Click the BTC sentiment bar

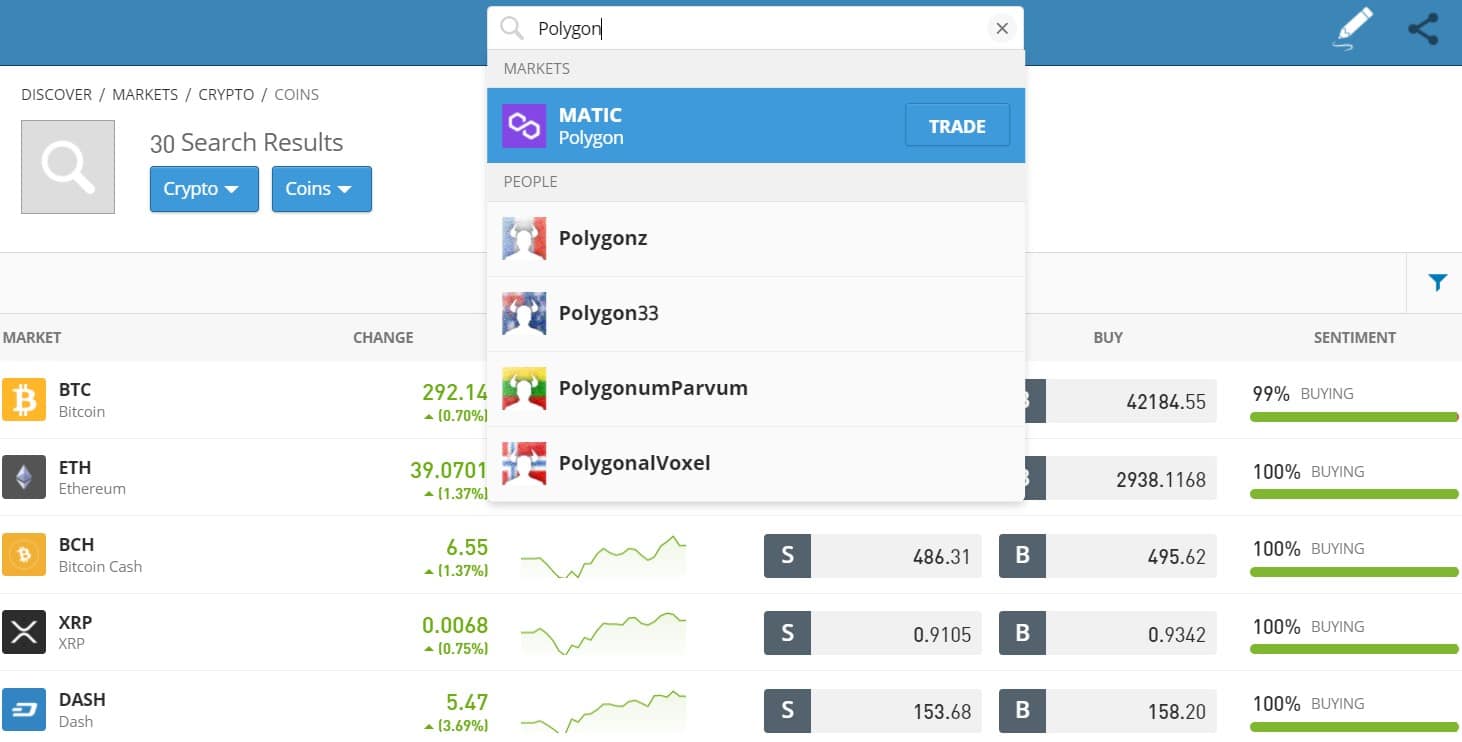(x=1354, y=416)
